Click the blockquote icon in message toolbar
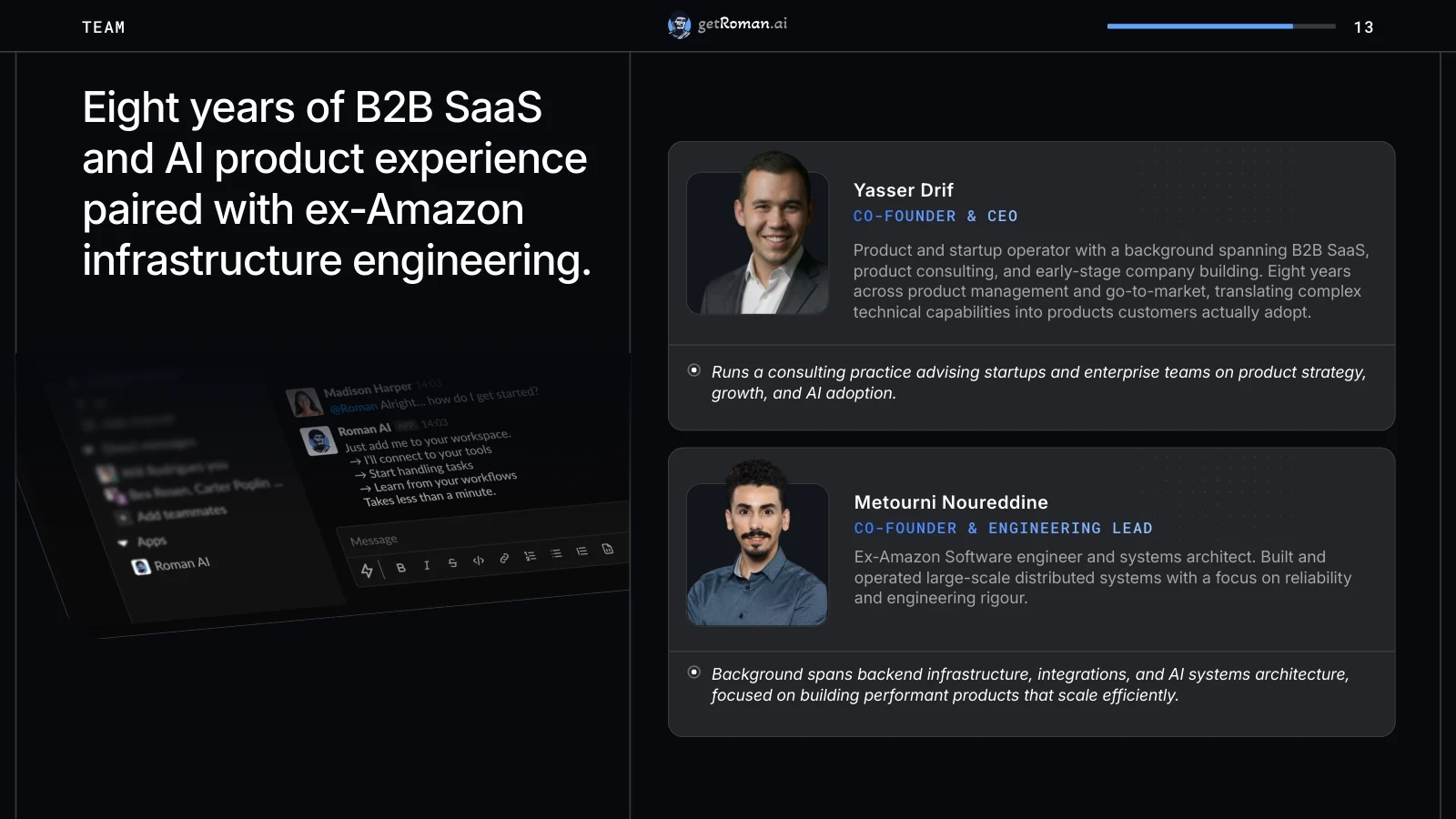 click(x=581, y=551)
